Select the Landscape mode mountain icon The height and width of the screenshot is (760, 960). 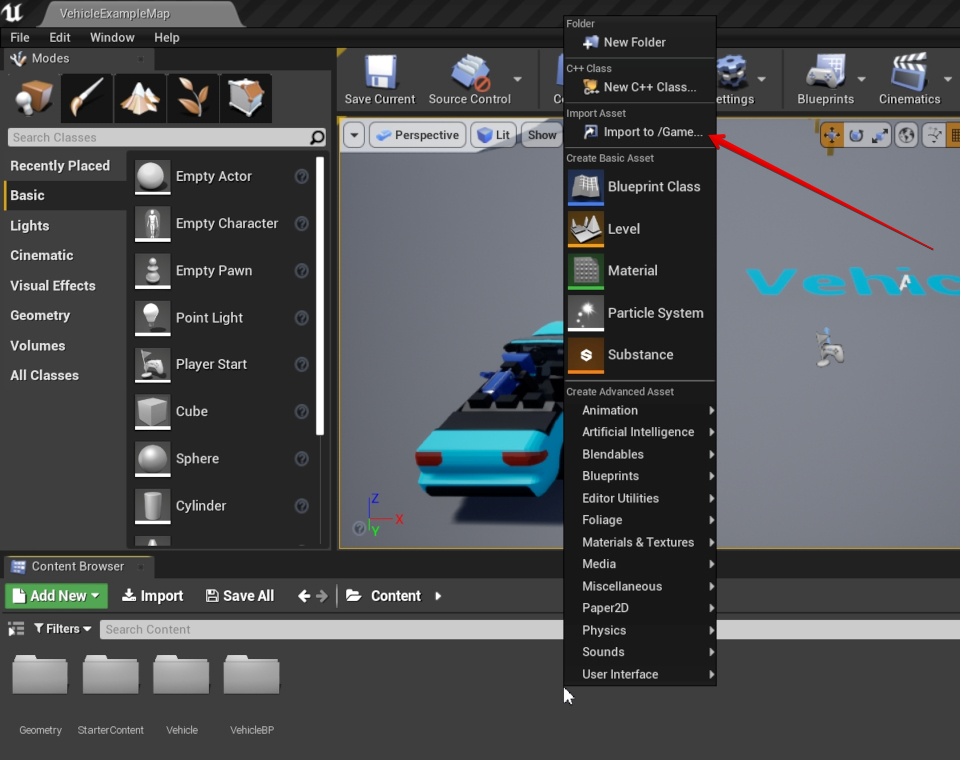click(x=140, y=98)
